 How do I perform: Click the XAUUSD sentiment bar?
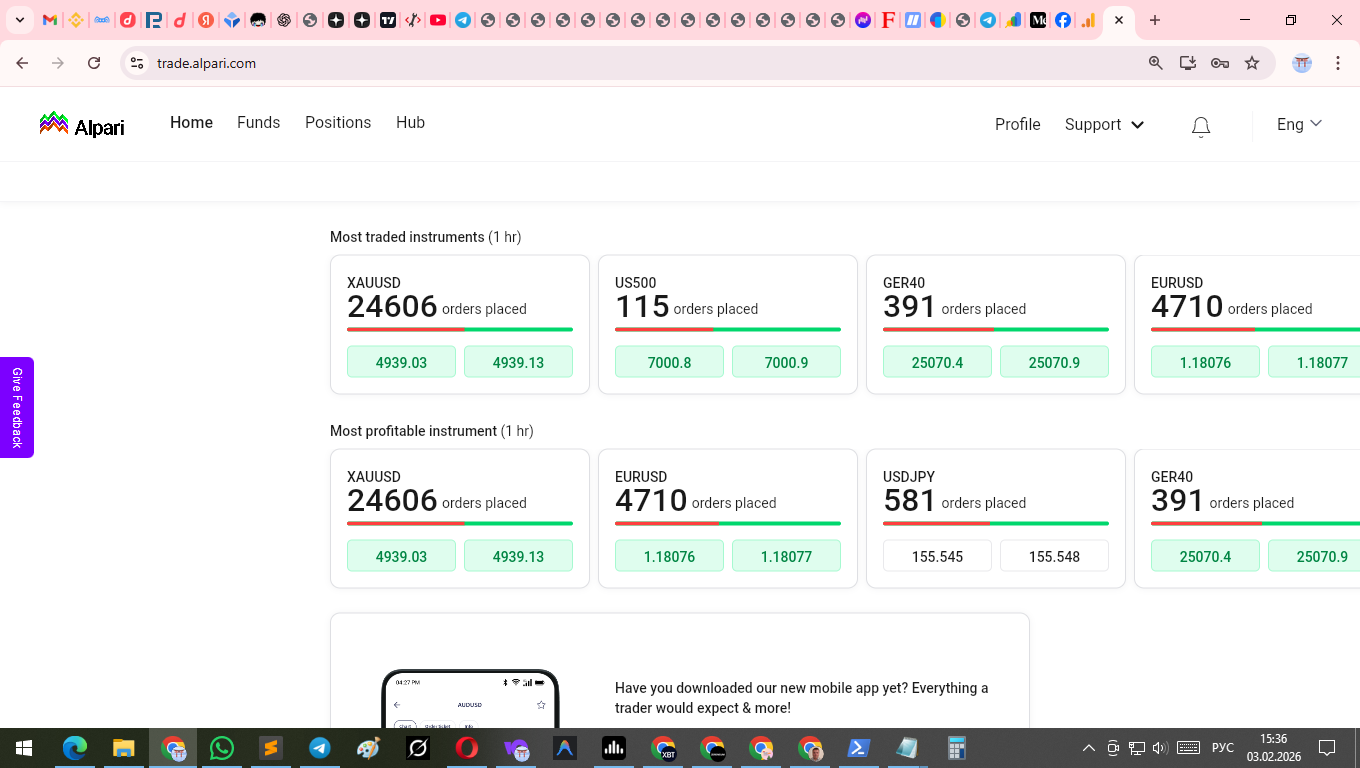(x=459, y=330)
